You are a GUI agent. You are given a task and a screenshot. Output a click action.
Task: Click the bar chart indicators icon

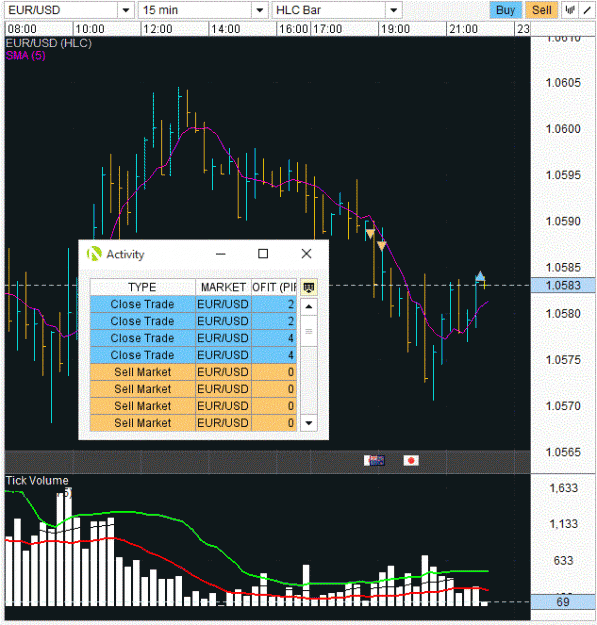570,10
